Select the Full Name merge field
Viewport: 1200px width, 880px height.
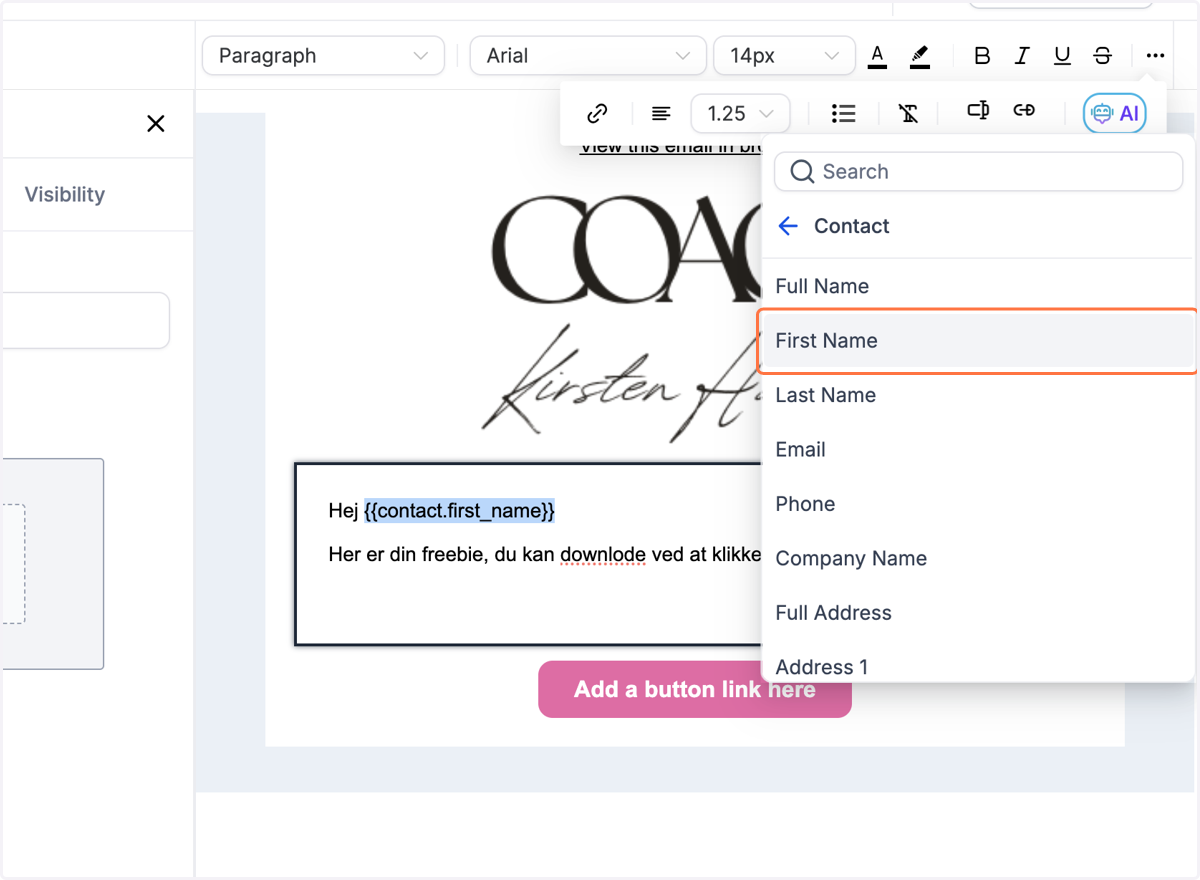pos(978,286)
